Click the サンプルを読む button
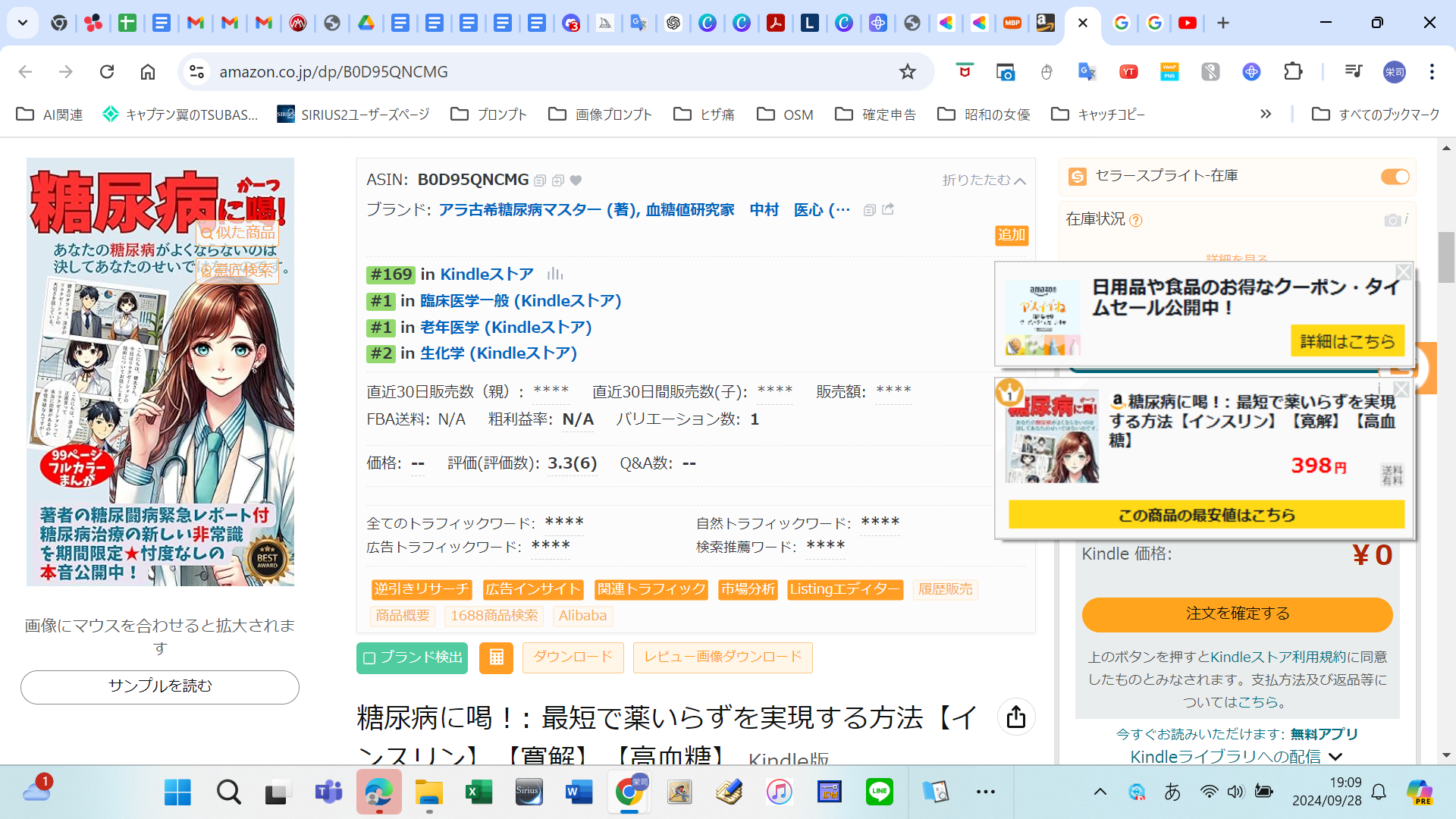This screenshot has height=819, width=1456. (160, 686)
